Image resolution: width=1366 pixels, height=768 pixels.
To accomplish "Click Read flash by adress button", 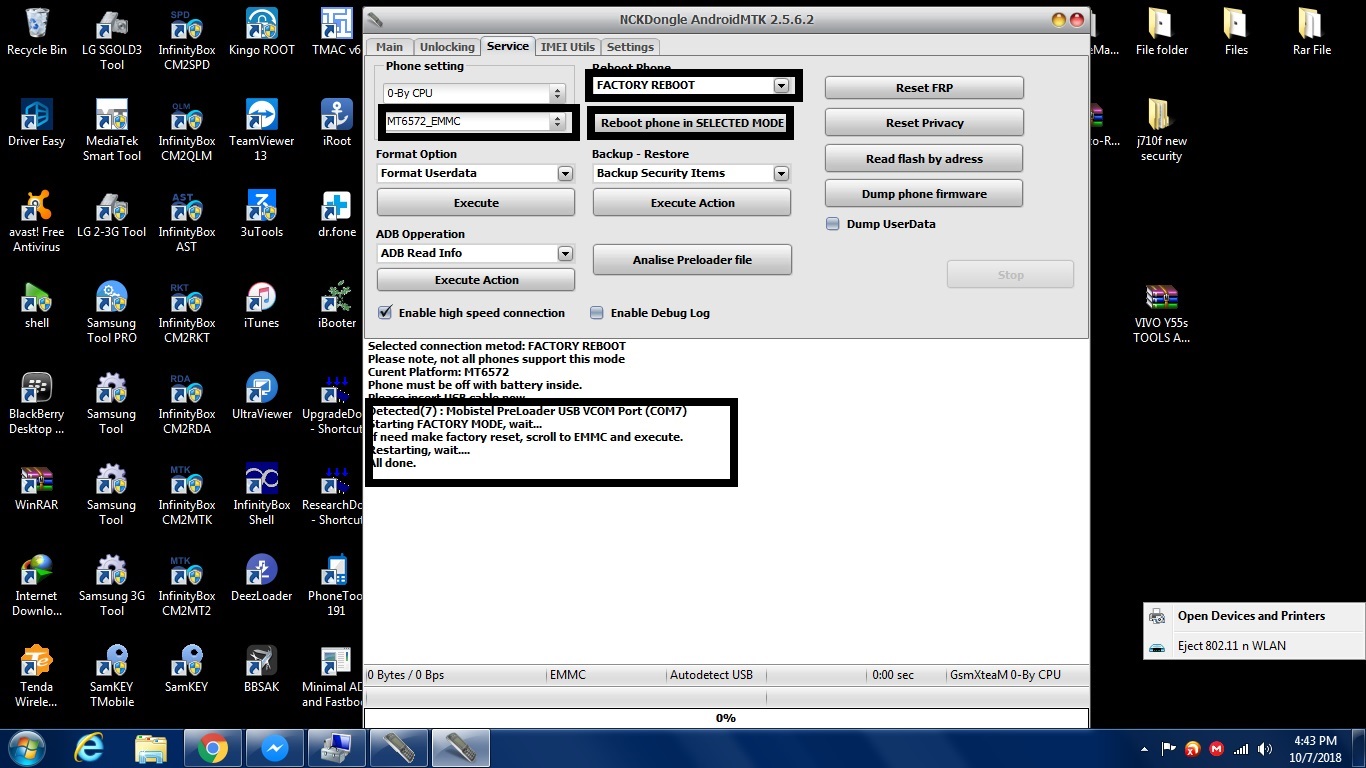I will pos(924,159).
